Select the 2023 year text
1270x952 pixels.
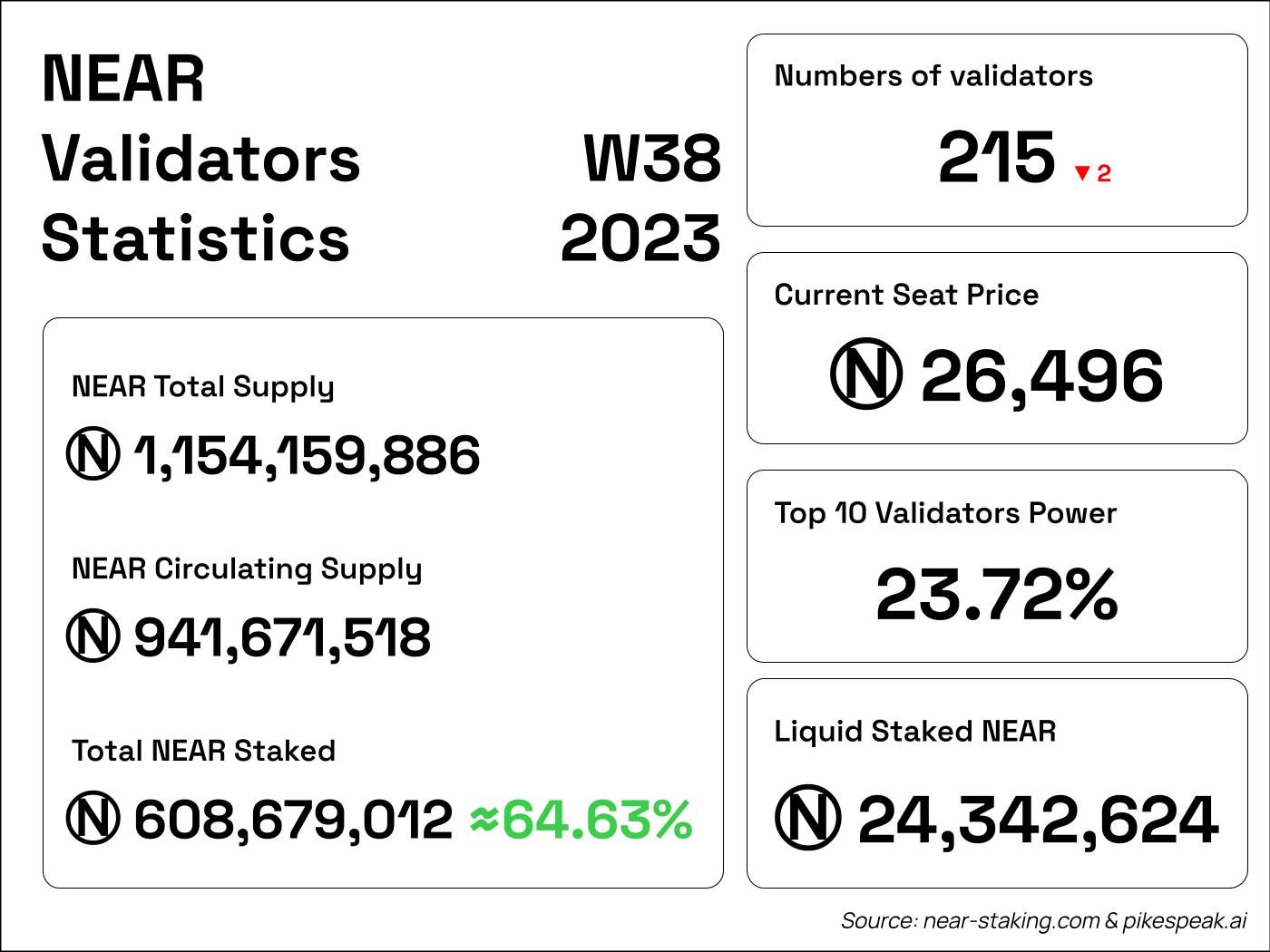[x=640, y=239]
